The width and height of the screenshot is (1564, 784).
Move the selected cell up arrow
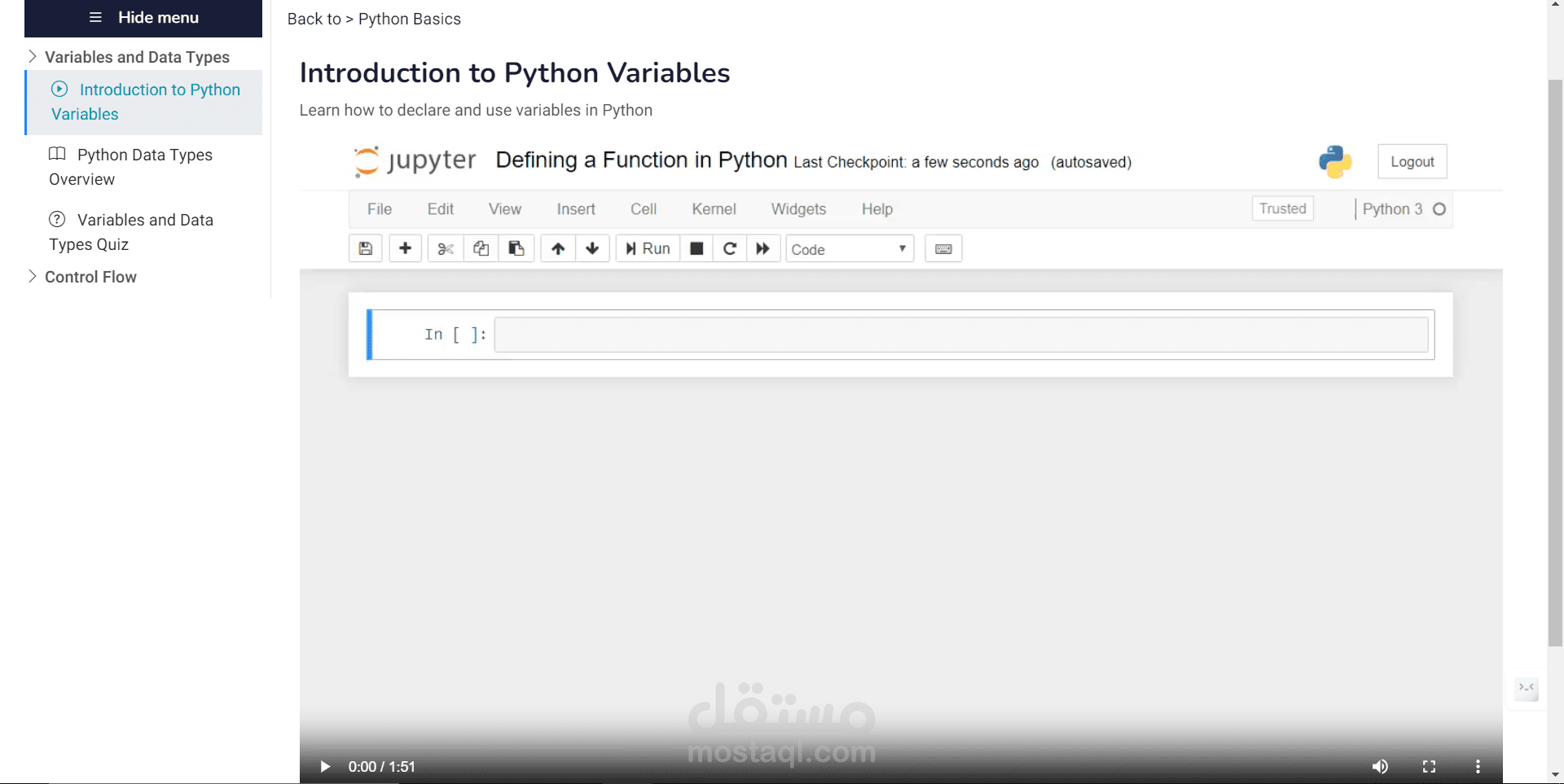tap(558, 248)
